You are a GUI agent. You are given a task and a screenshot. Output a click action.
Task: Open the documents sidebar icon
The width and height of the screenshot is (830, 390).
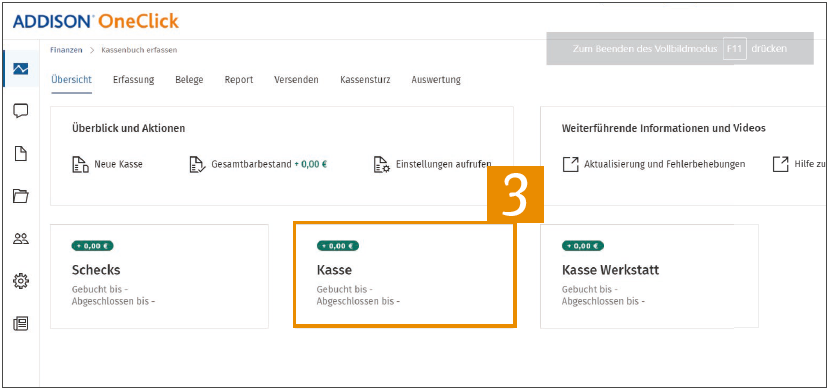click(21, 154)
